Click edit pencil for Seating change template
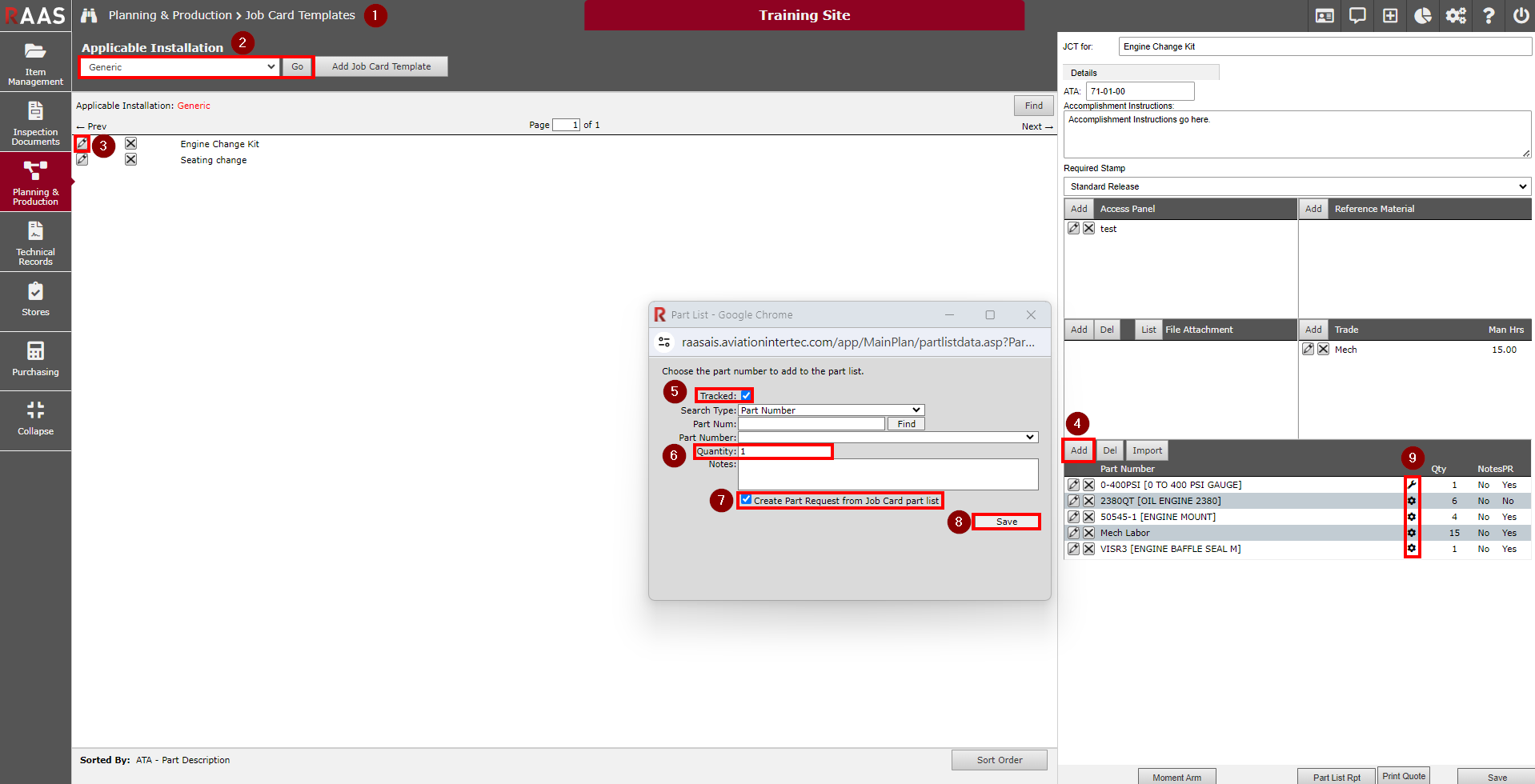Image resolution: width=1535 pixels, height=784 pixels. coord(82,160)
